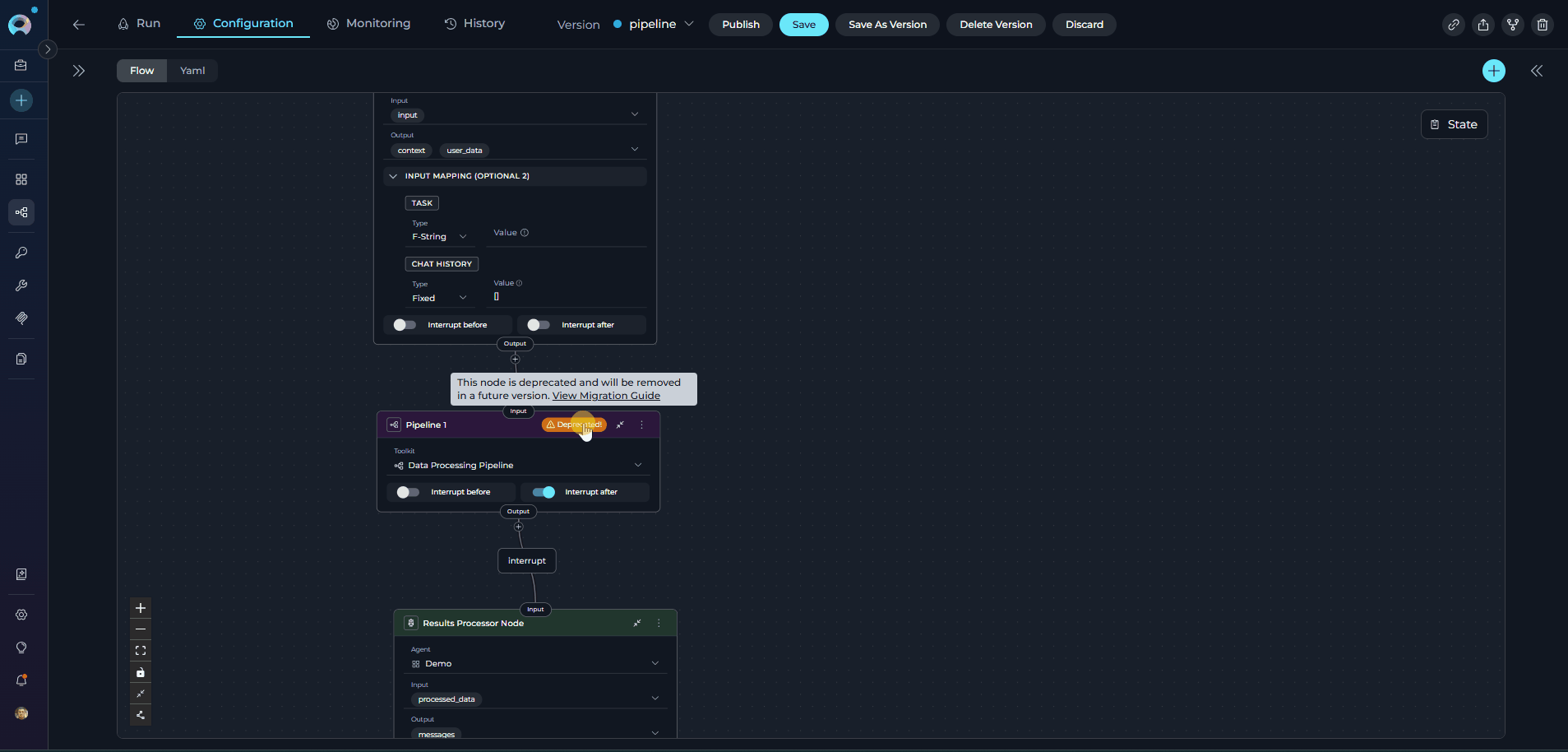Click the copy link icon in top bar

(1453, 25)
